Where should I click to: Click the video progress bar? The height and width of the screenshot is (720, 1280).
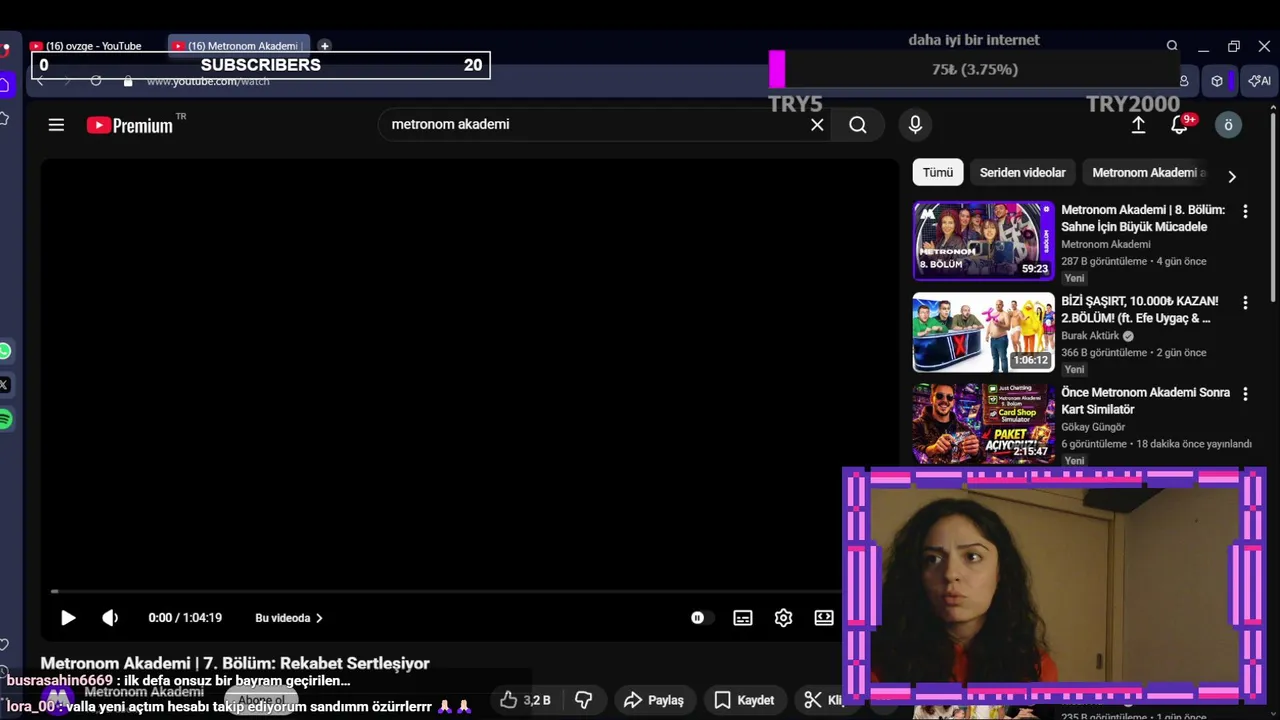(446, 592)
